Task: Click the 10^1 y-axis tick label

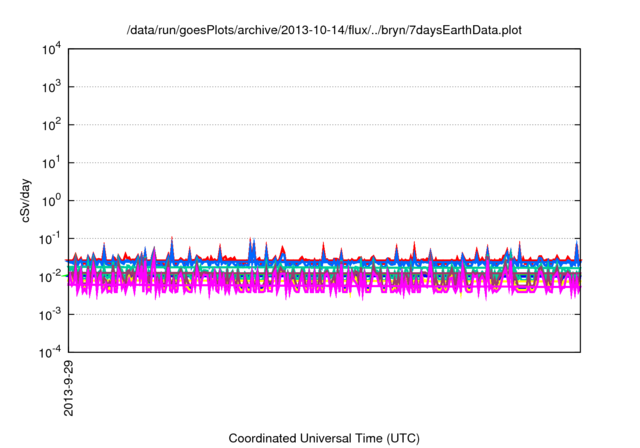Action: pyautogui.click(x=51, y=162)
